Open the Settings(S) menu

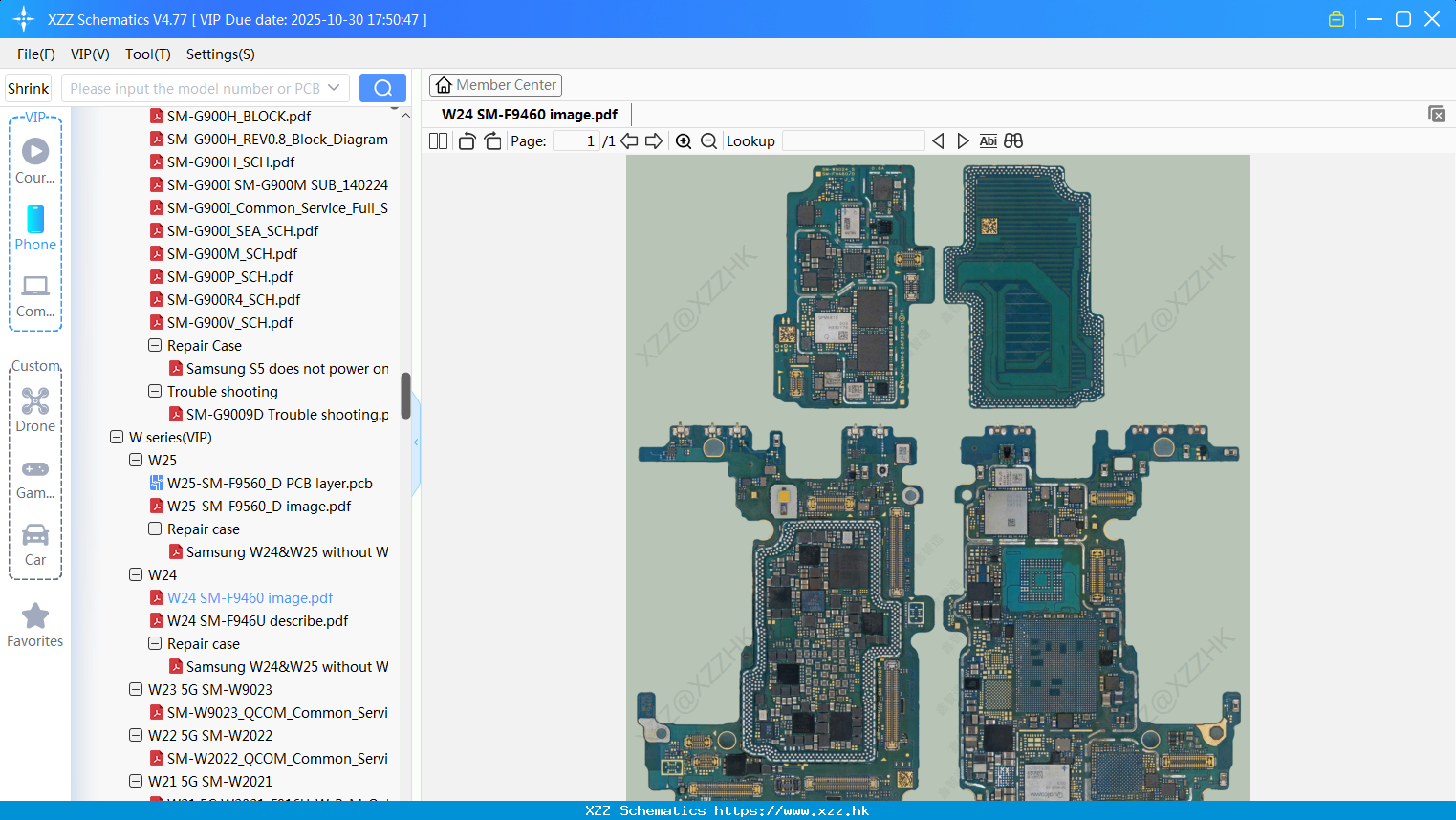point(221,54)
